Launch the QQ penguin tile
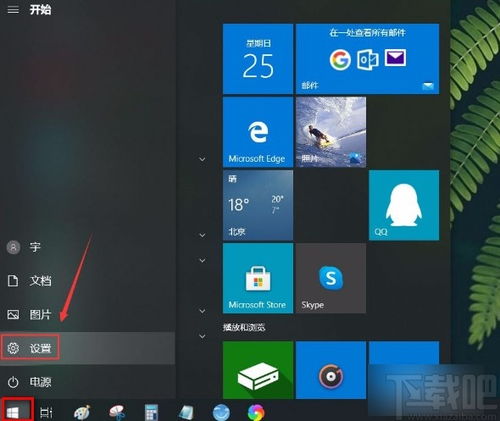500x421 pixels. [x=404, y=205]
